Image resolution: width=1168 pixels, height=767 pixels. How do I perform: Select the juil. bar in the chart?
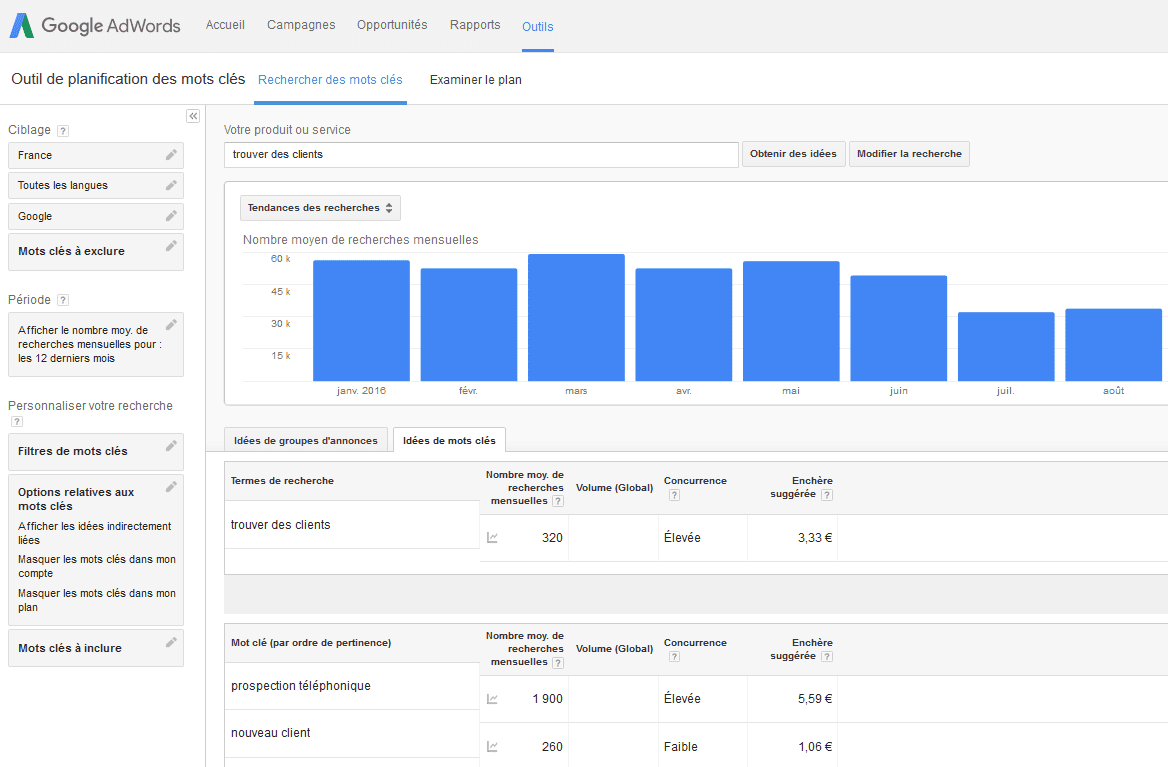(x=1006, y=347)
